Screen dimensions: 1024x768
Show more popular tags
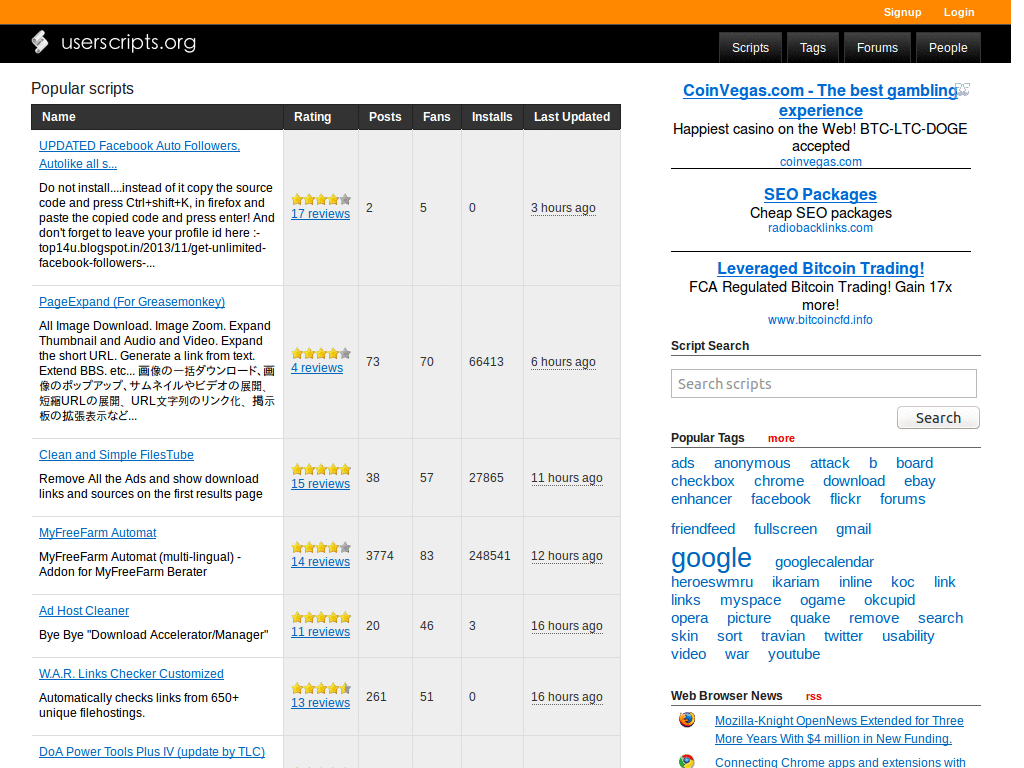click(x=781, y=438)
